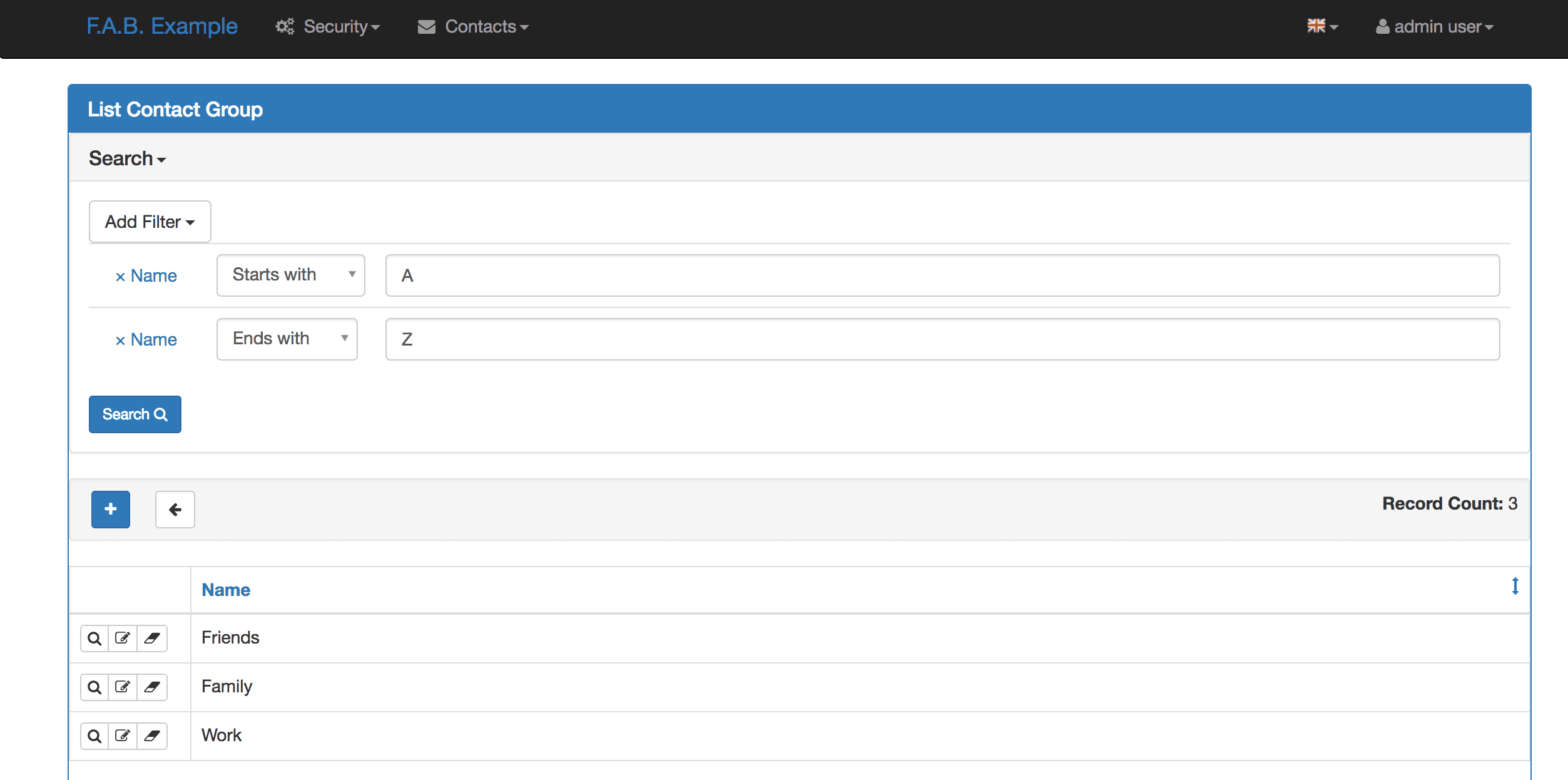Open the 'Ends with' condition selector
Viewport: 1568px width, 780px height.
click(x=287, y=339)
